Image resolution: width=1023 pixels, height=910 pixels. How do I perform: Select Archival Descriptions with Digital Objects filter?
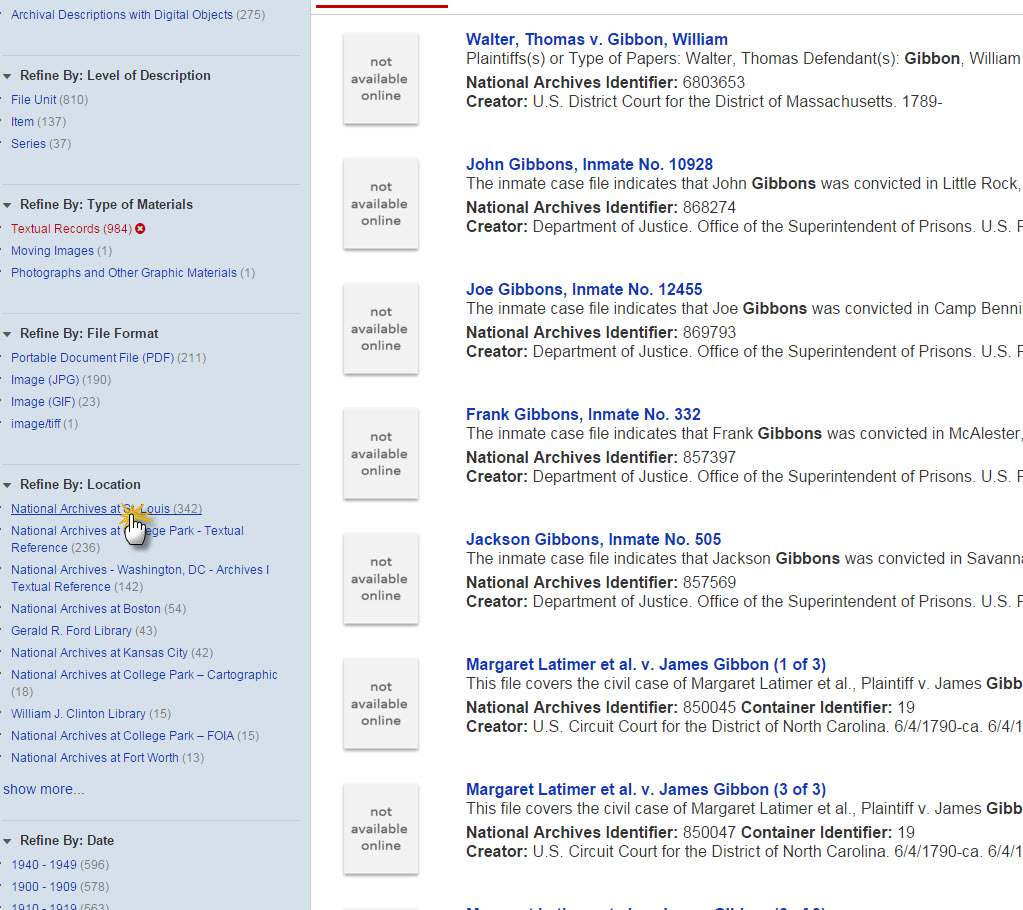pos(121,15)
